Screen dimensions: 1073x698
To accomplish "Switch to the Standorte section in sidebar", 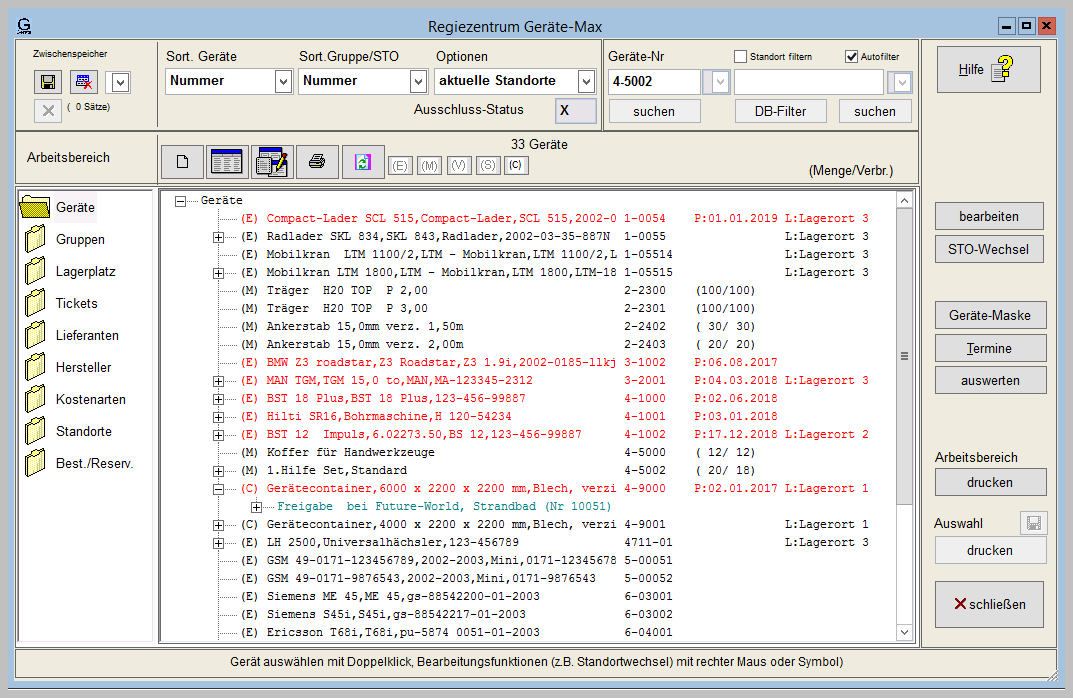I will pyautogui.click(x=83, y=431).
